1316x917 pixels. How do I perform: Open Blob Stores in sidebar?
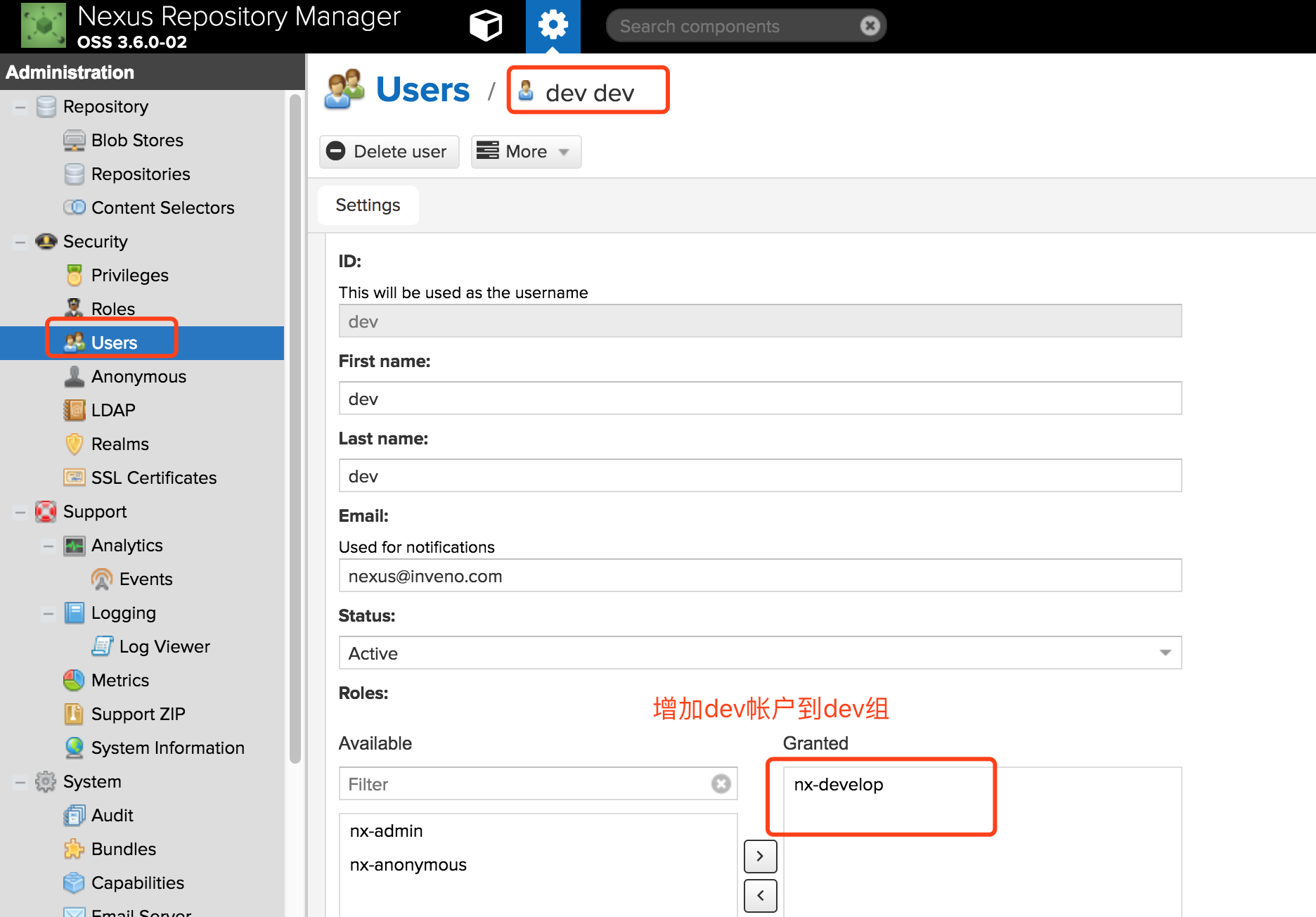click(137, 140)
